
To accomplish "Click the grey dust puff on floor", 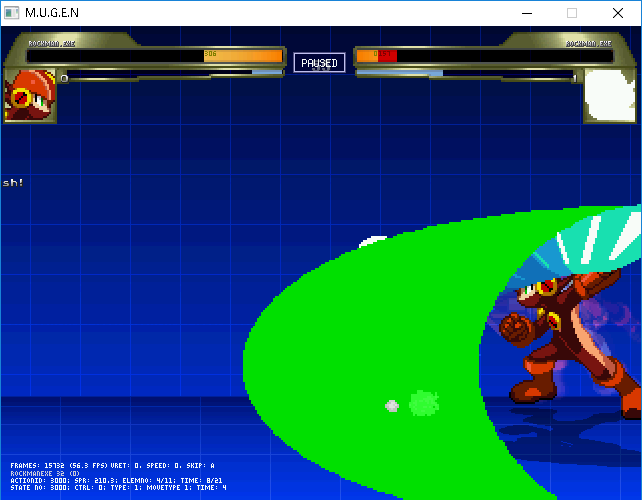I will point(392,406).
